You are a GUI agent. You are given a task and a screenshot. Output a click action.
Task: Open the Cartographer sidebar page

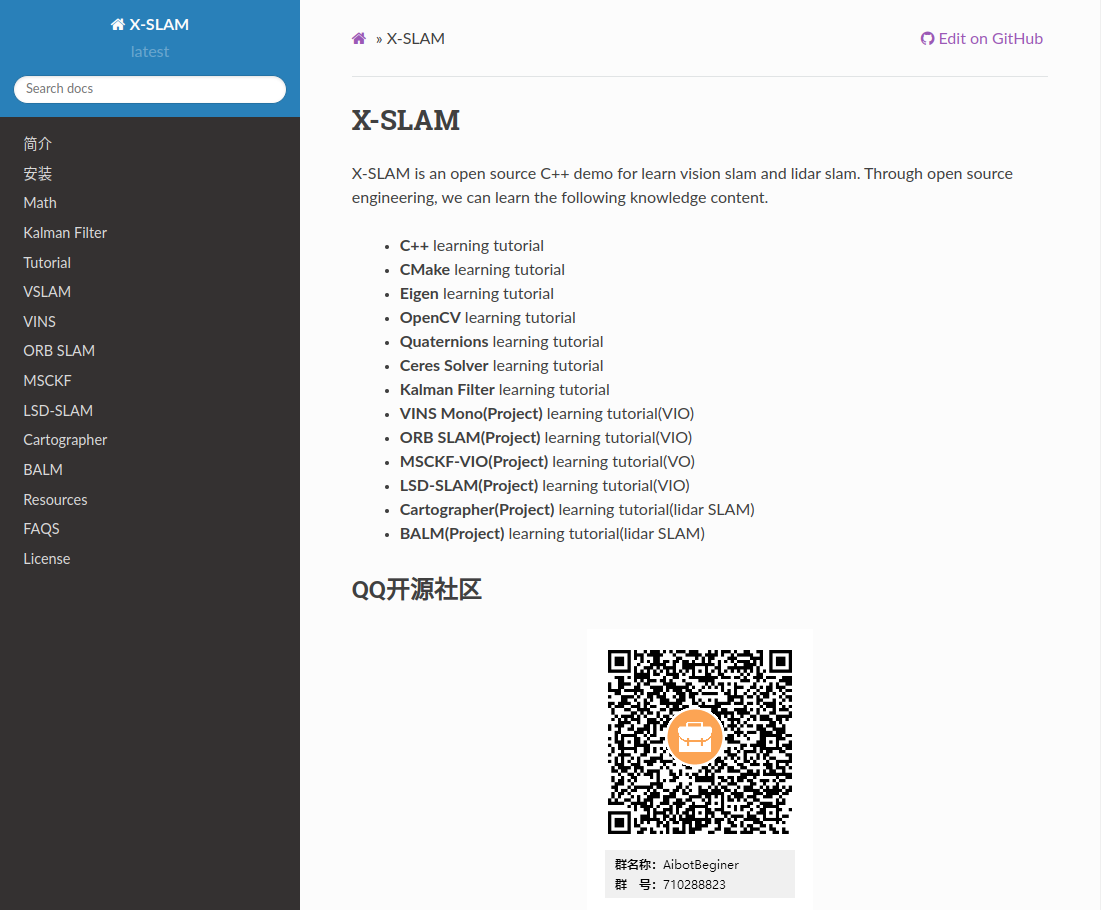pyautogui.click(x=65, y=440)
